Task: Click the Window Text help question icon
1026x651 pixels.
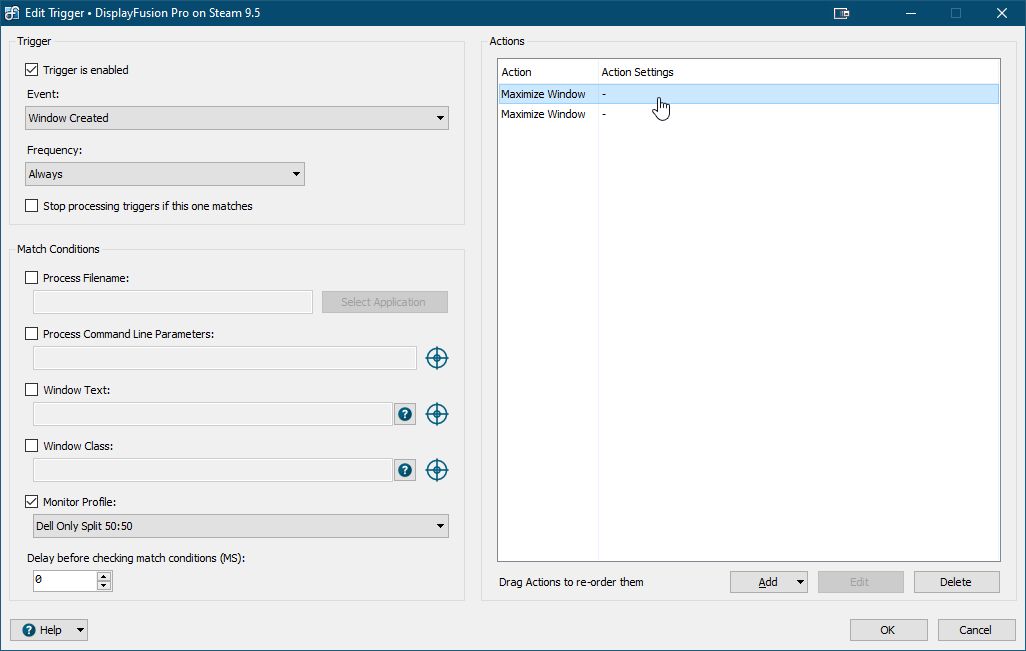Action: point(405,414)
